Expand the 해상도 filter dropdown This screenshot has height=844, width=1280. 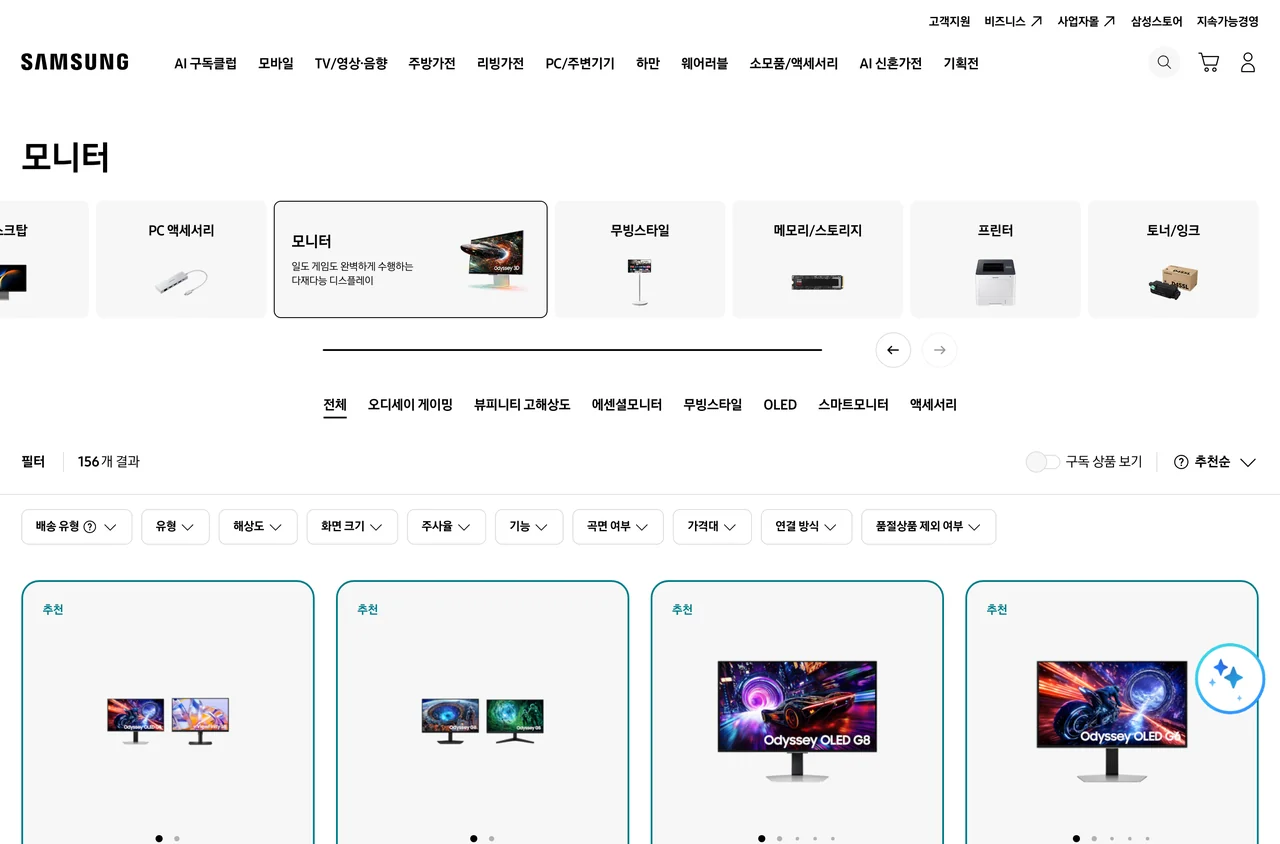[258, 527]
